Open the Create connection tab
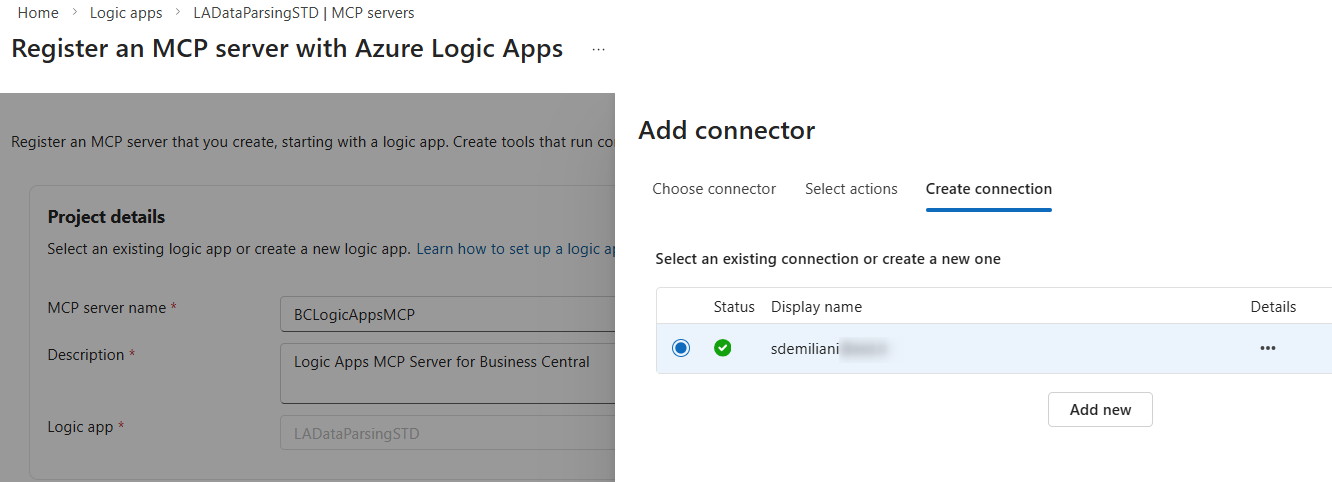The height and width of the screenshot is (482, 1332). (988, 189)
